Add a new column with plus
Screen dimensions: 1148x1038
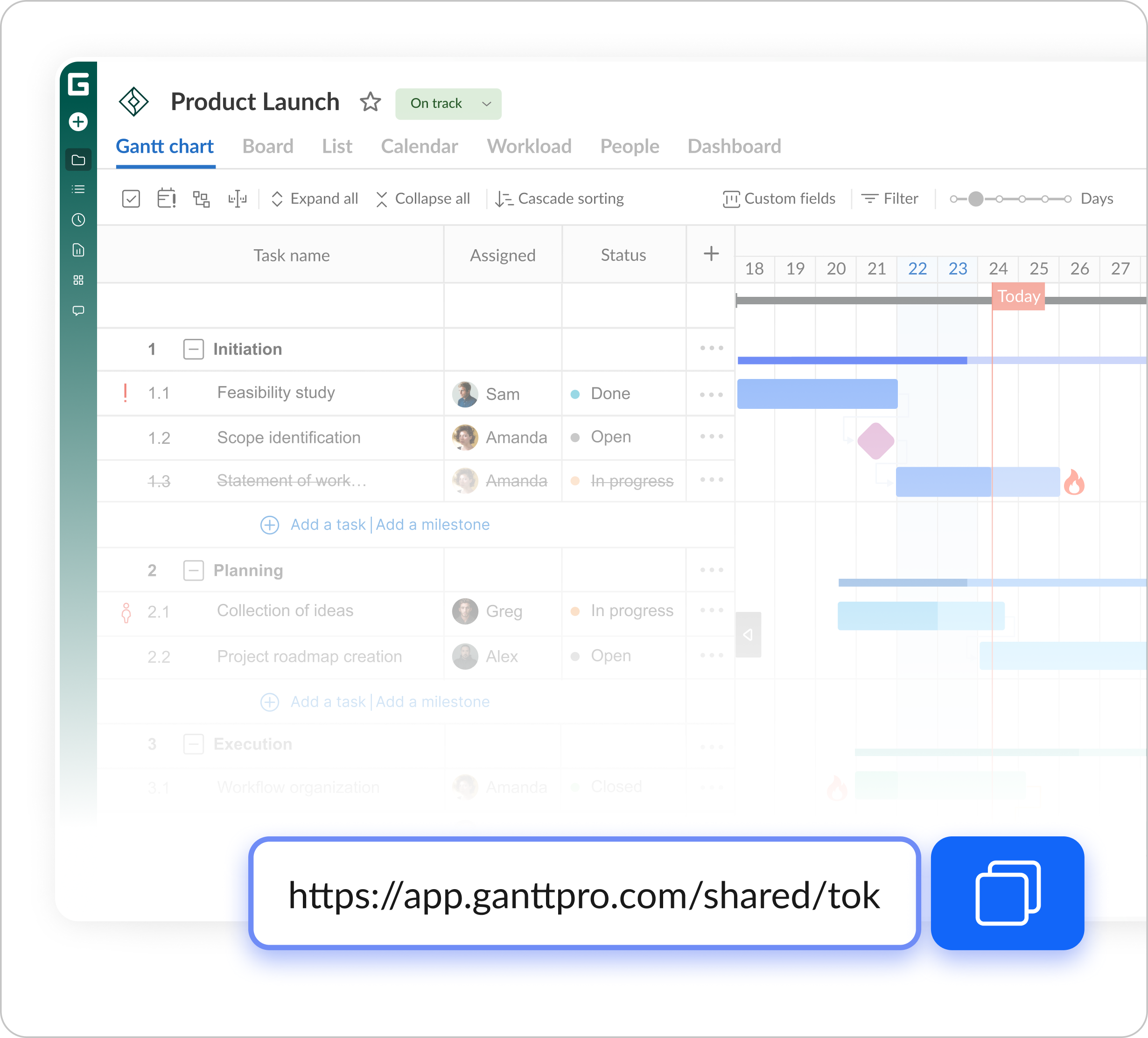(x=711, y=254)
